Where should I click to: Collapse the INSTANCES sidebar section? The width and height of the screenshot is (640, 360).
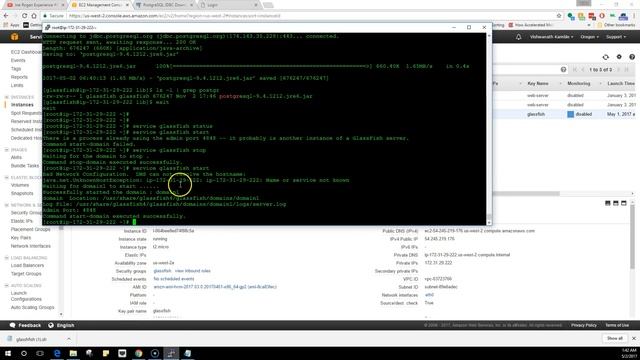7,97
